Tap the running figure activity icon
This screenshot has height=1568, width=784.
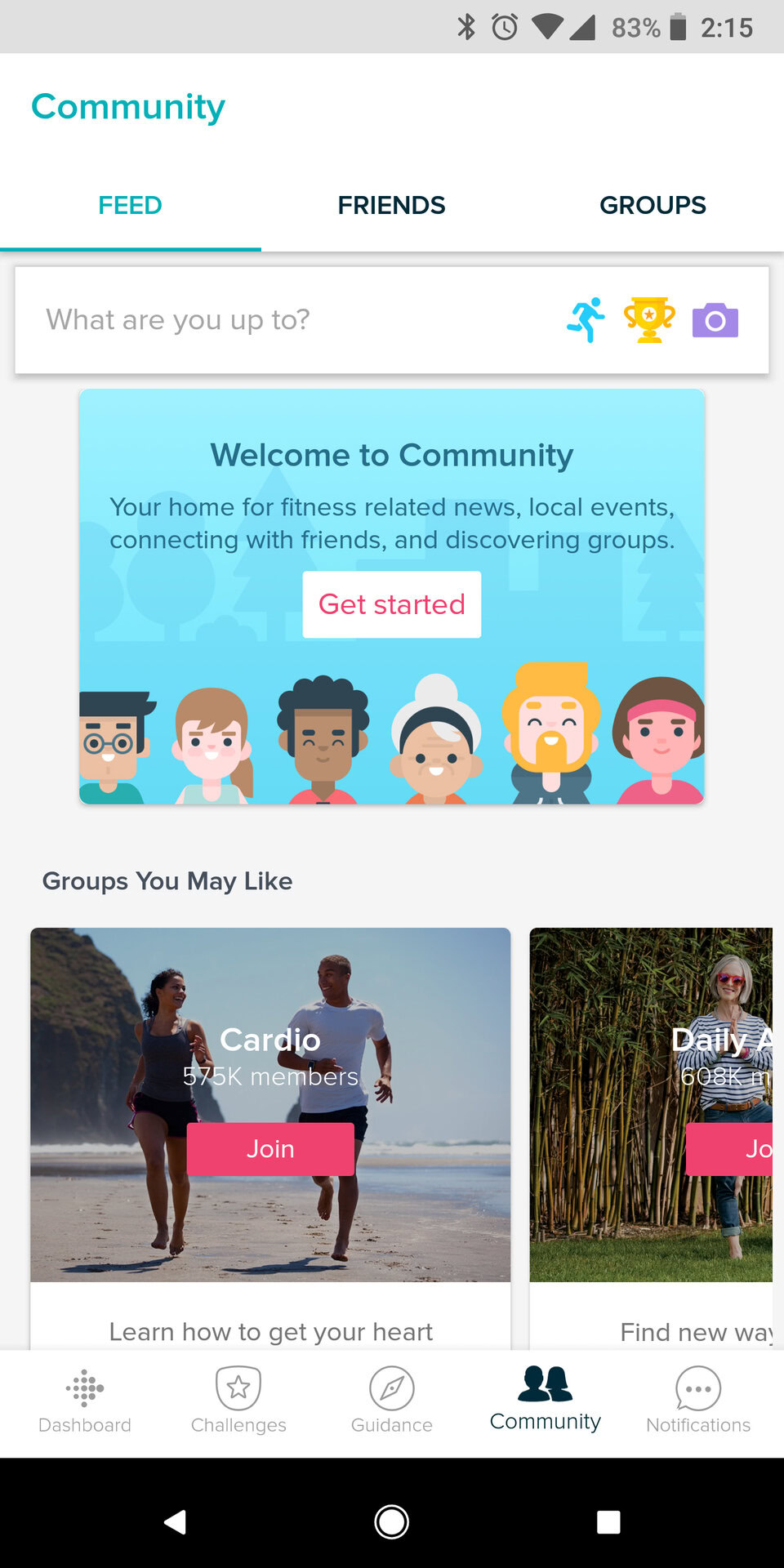pyautogui.click(x=586, y=319)
